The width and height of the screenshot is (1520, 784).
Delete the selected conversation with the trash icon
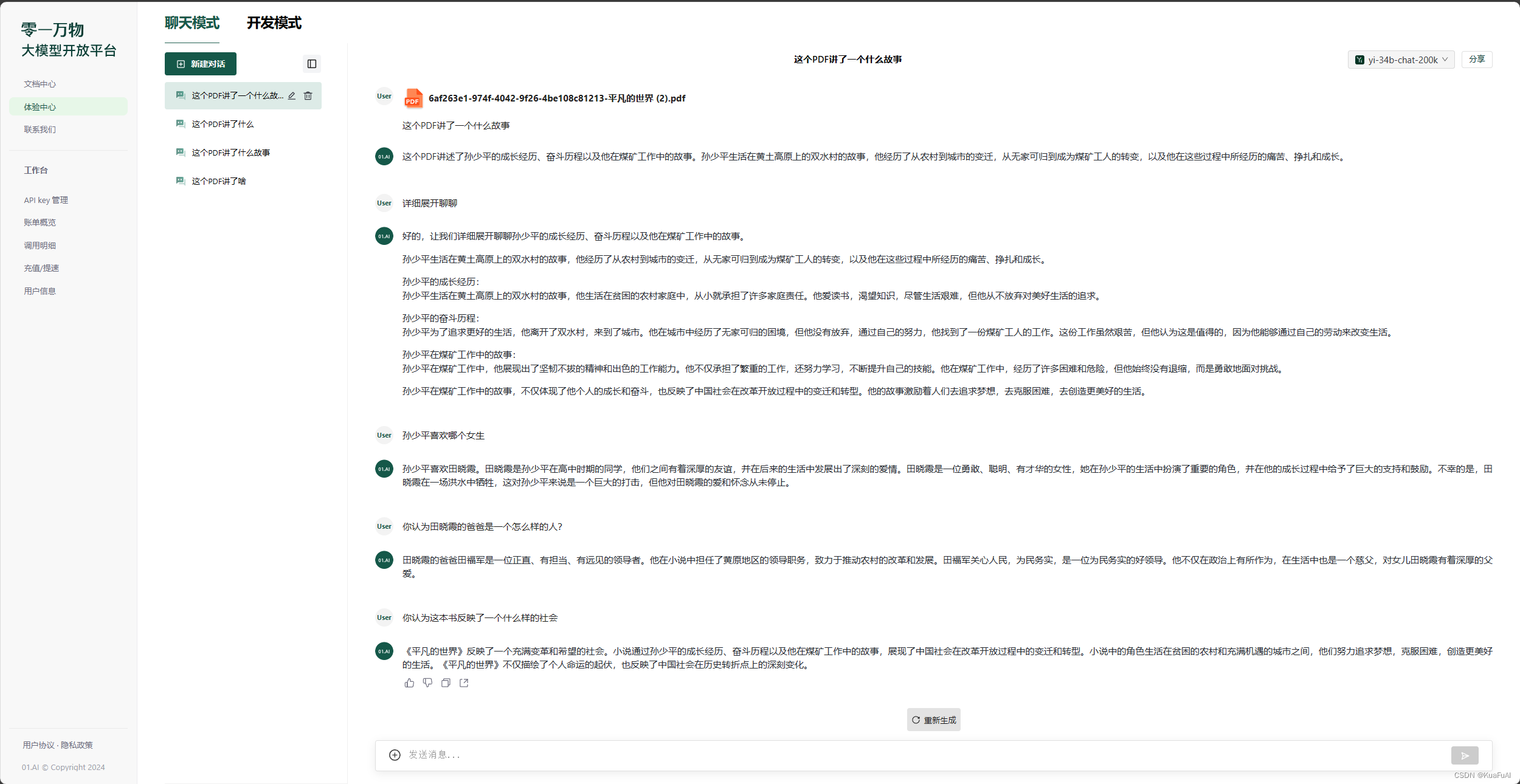tap(308, 96)
